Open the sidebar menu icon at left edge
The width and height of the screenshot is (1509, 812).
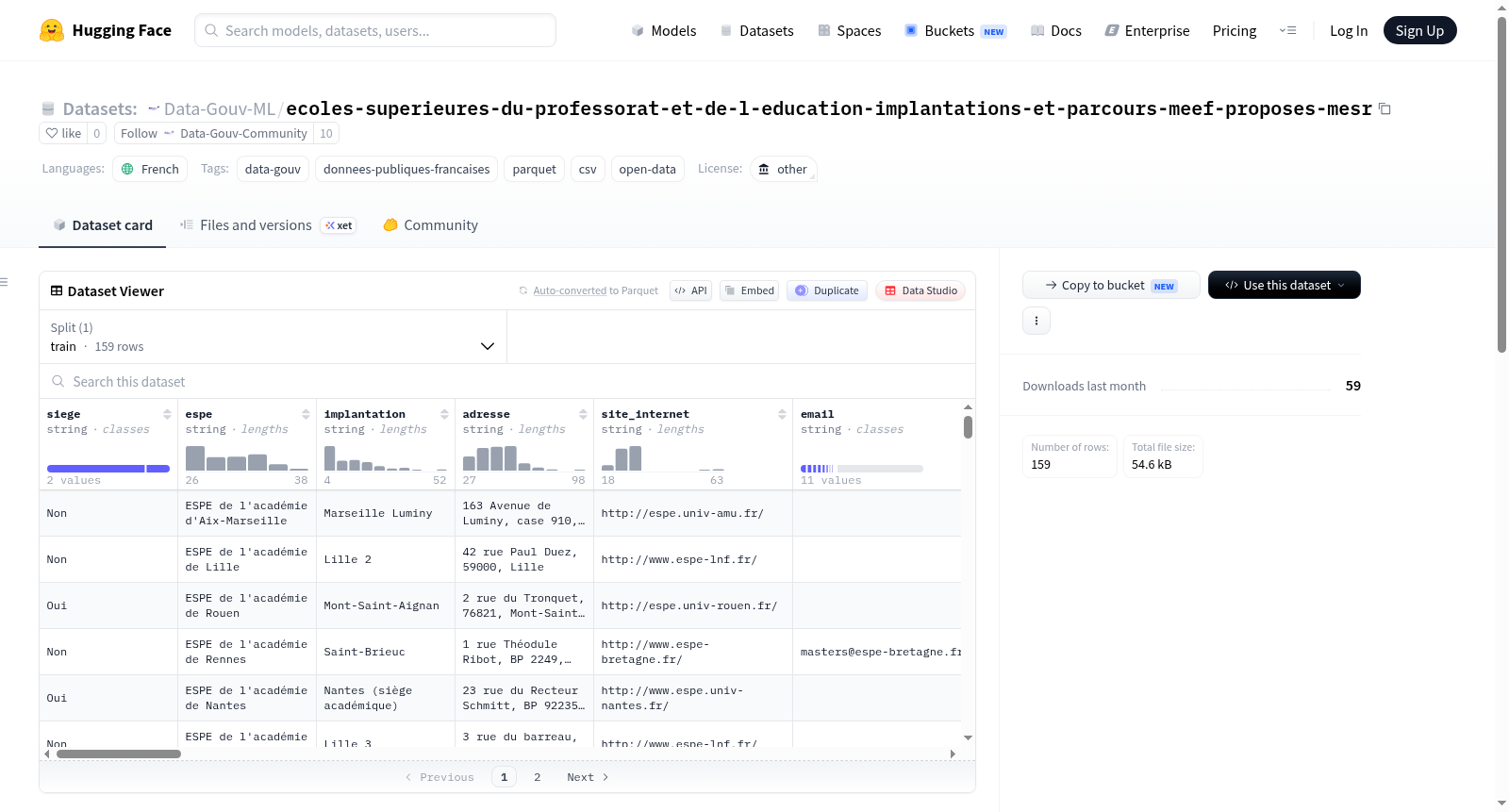pyautogui.click(x=4, y=282)
